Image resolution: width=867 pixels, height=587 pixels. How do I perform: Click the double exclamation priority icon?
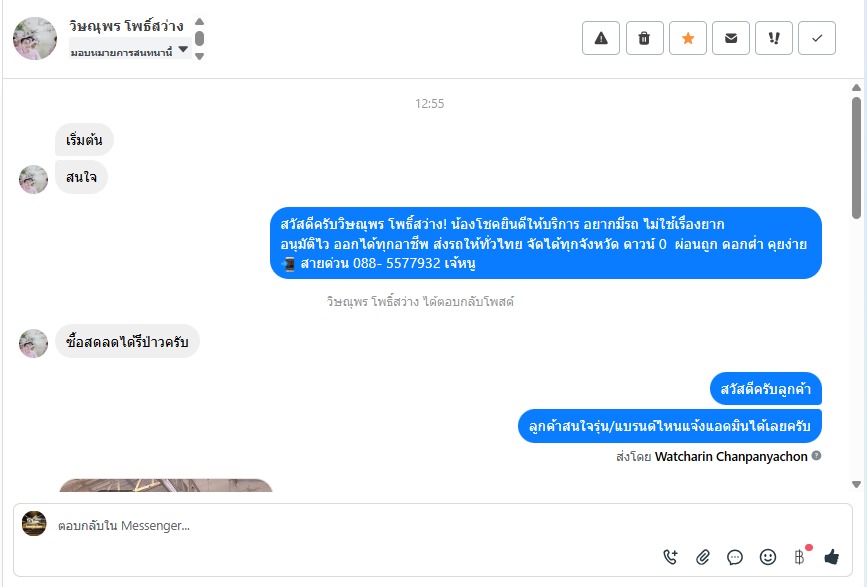pyautogui.click(x=774, y=38)
